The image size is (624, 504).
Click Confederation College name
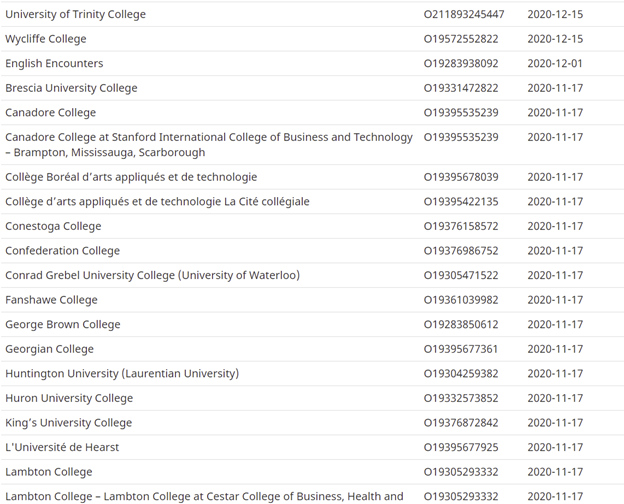pos(62,251)
